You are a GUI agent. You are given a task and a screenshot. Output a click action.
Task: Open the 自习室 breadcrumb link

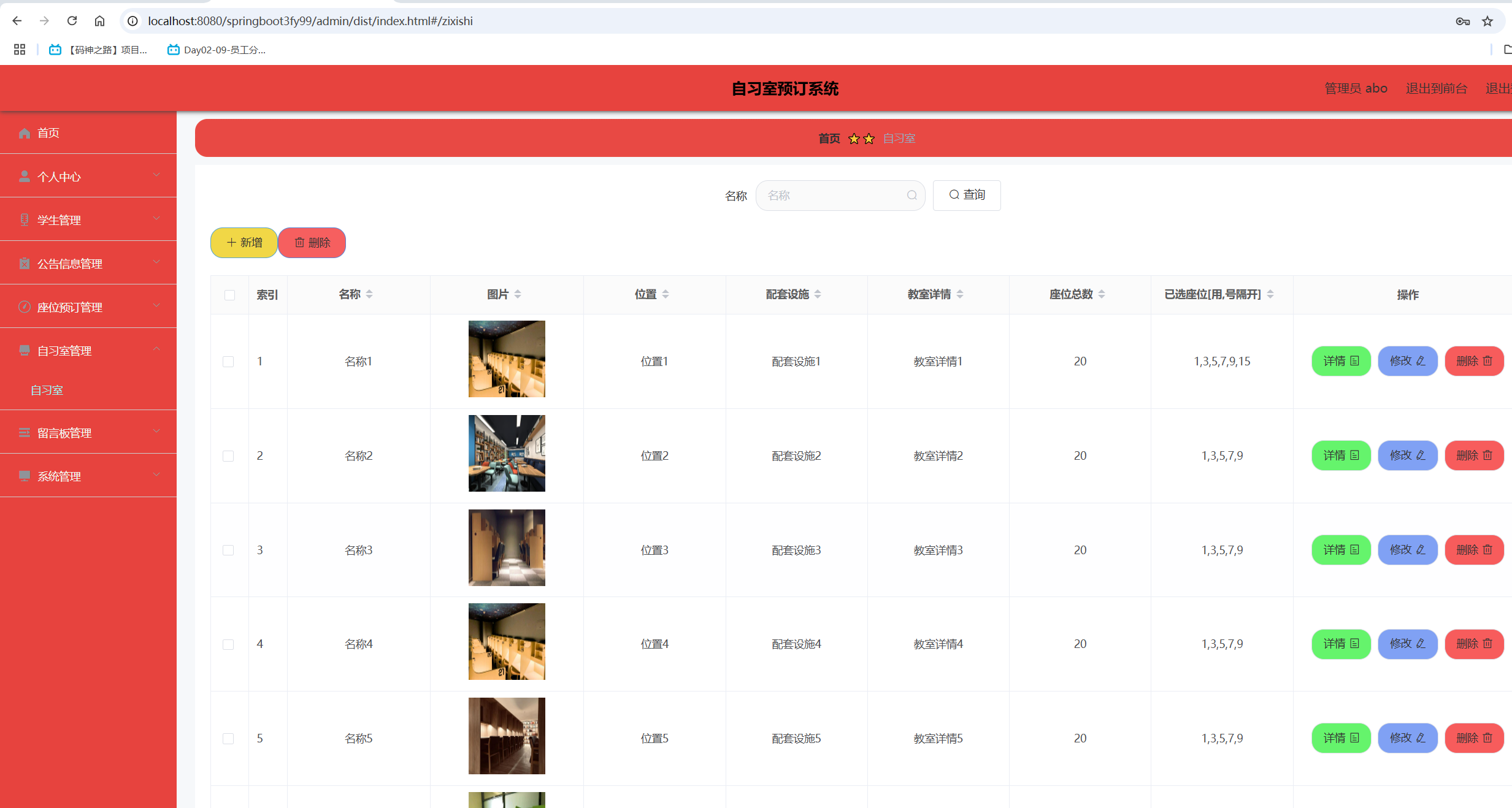899,138
